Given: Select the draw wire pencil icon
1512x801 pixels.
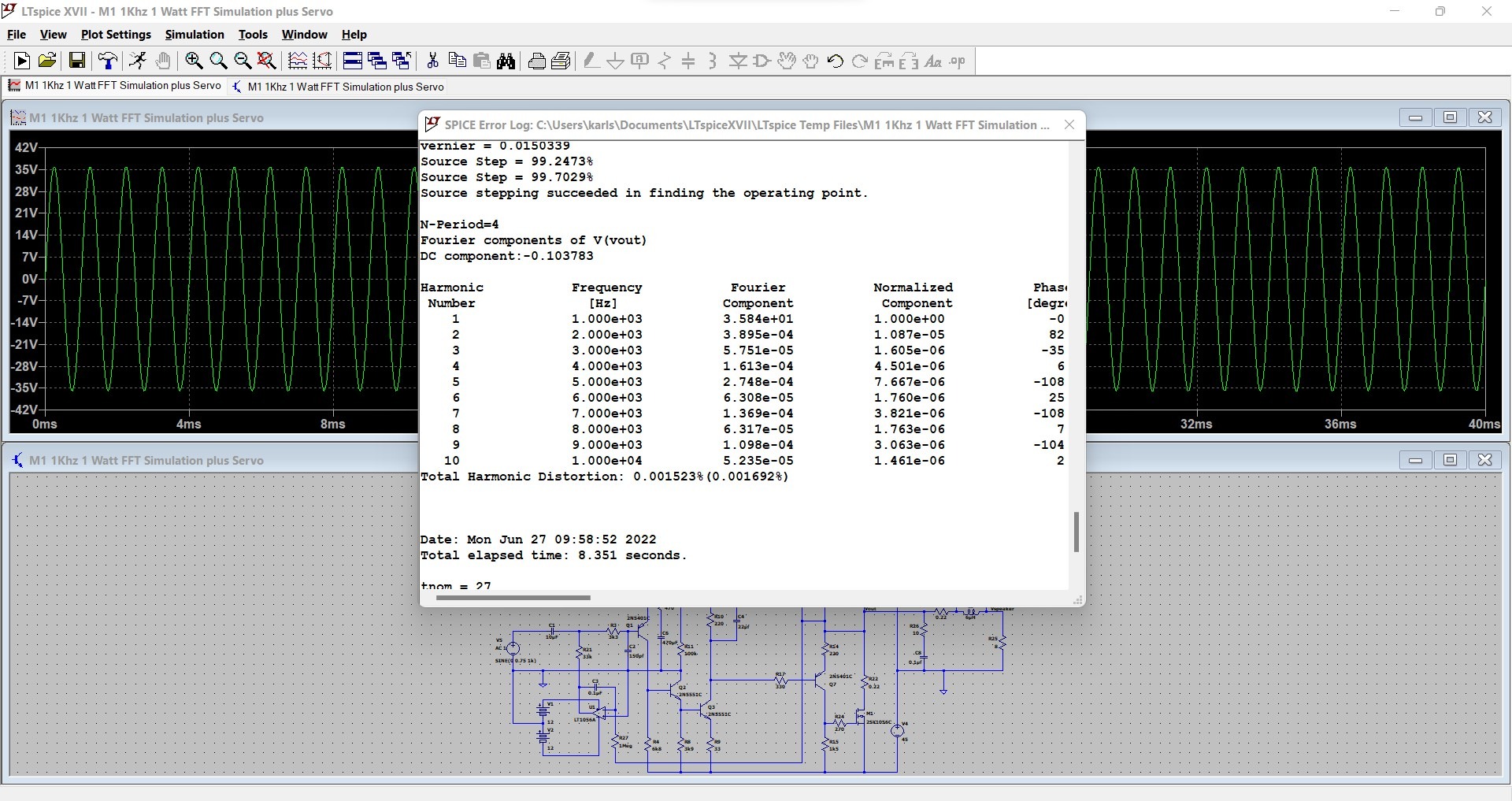Looking at the screenshot, I should (x=591, y=61).
